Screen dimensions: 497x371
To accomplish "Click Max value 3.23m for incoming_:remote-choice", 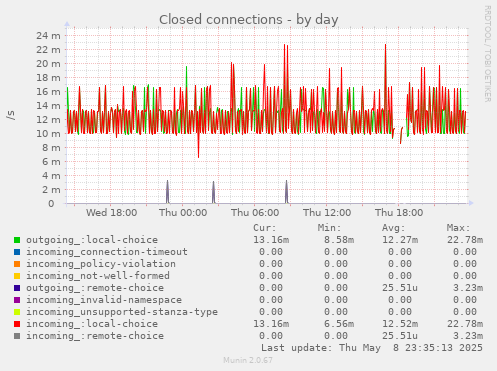I will (x=468, y=336).
